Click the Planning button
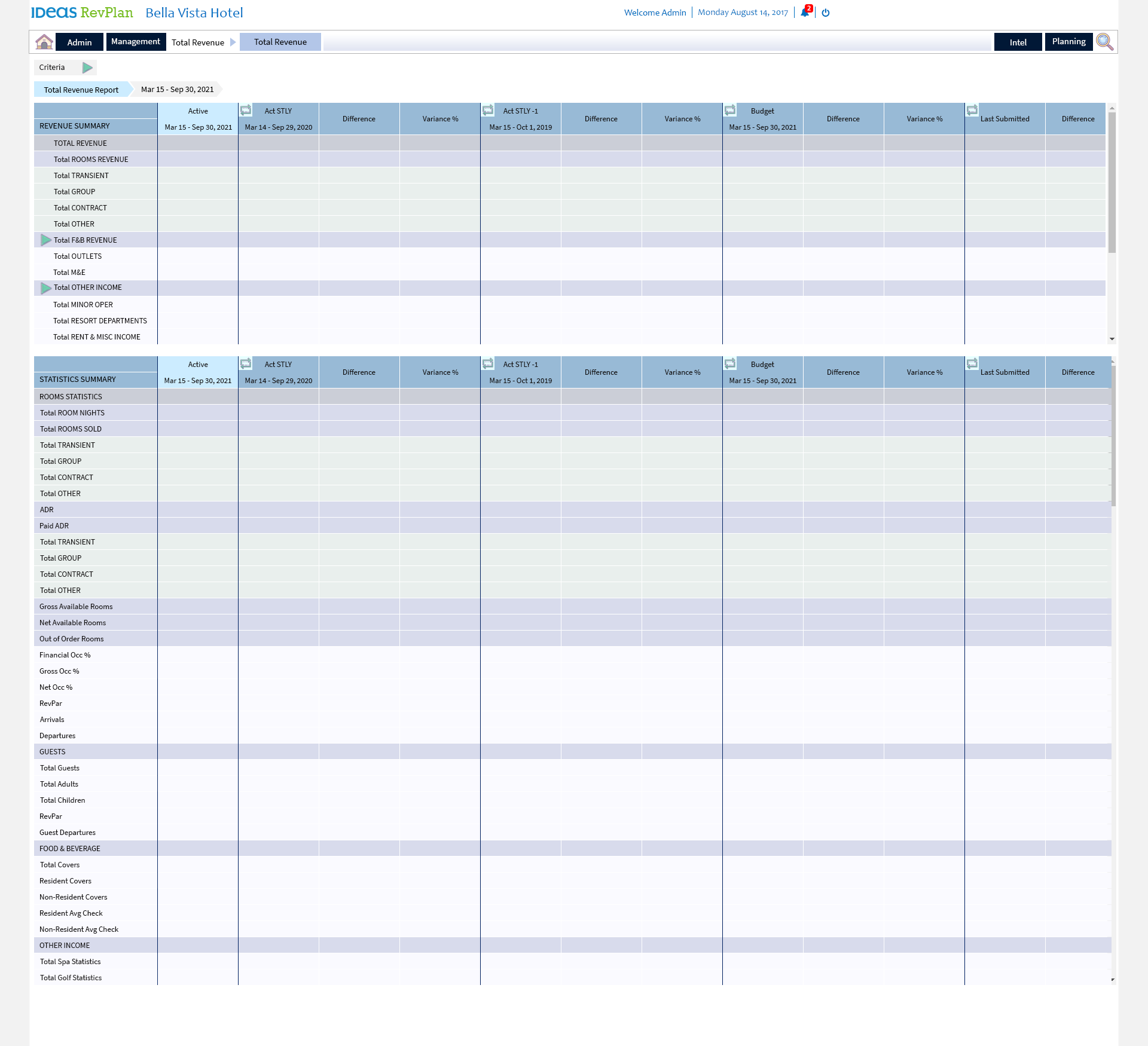This screenshot has width=1148, height=1046. (x=1068, y=42)
